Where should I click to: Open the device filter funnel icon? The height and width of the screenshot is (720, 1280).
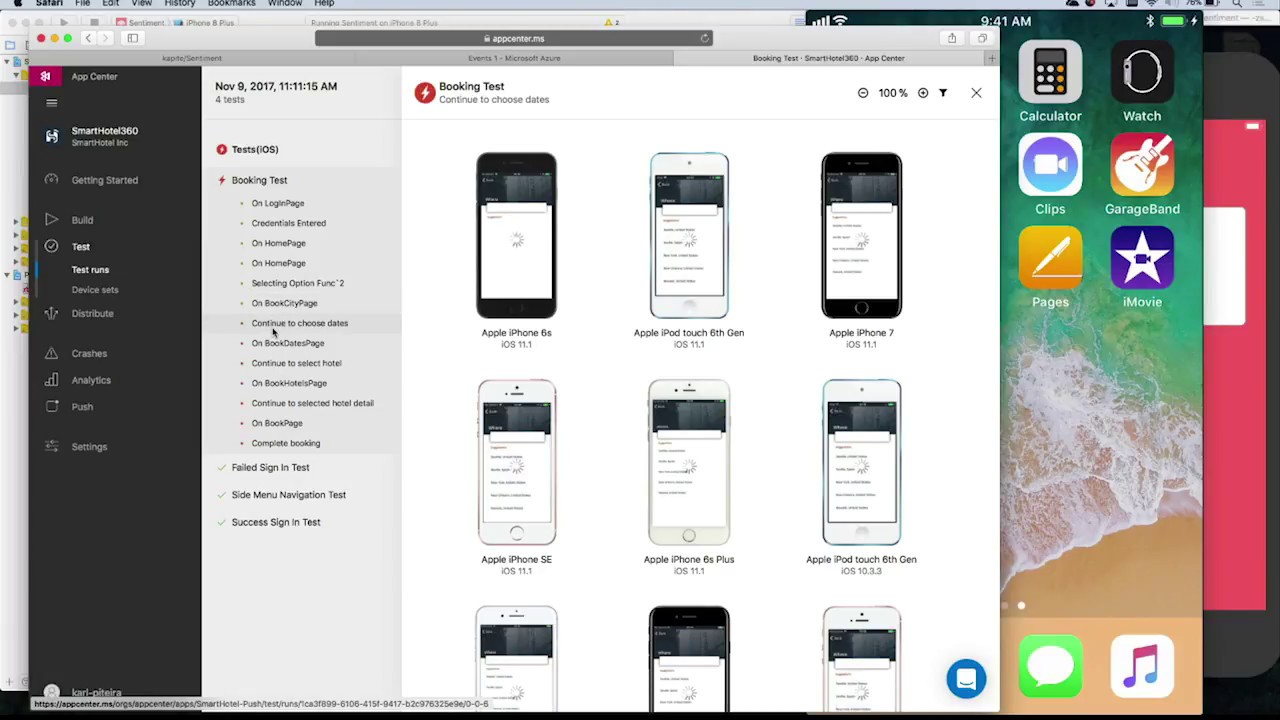coord(943,93)
